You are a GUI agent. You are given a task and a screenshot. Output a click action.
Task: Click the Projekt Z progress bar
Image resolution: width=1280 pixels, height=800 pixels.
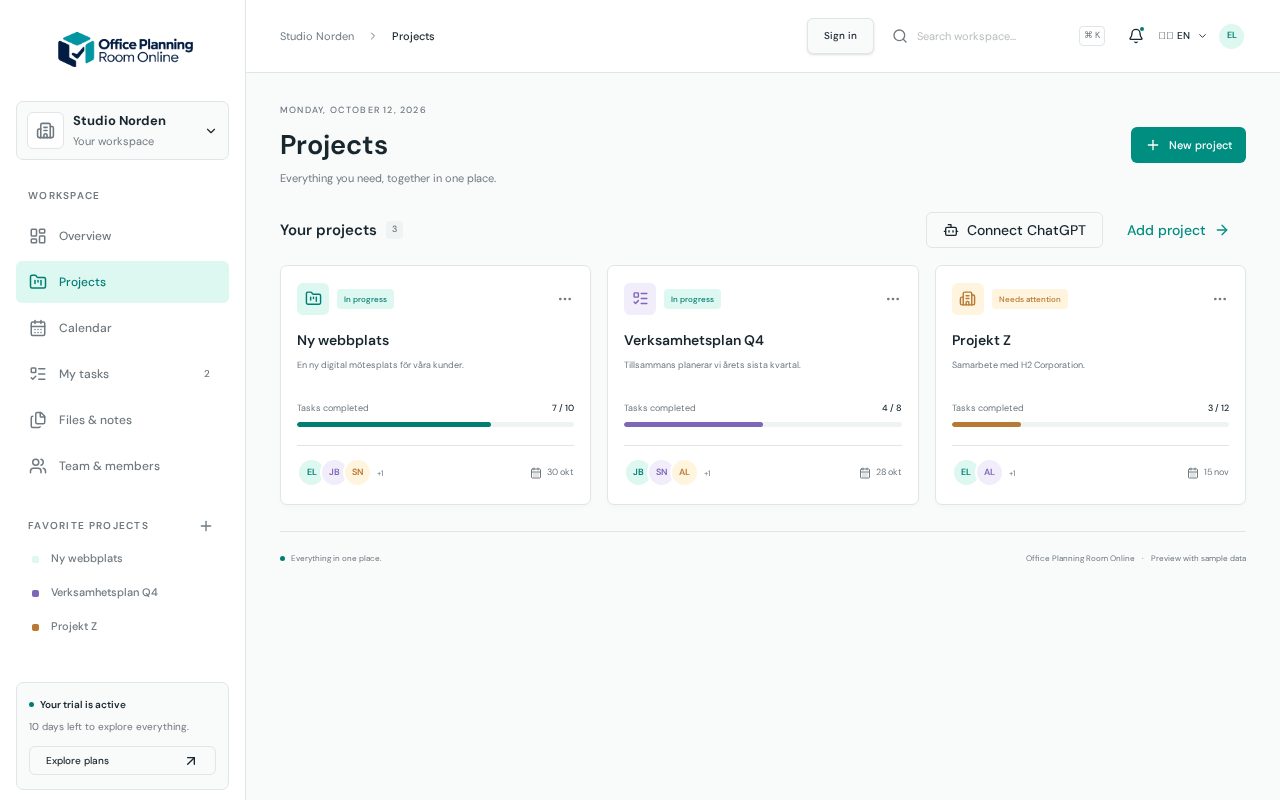click(x=1090, y=425)
